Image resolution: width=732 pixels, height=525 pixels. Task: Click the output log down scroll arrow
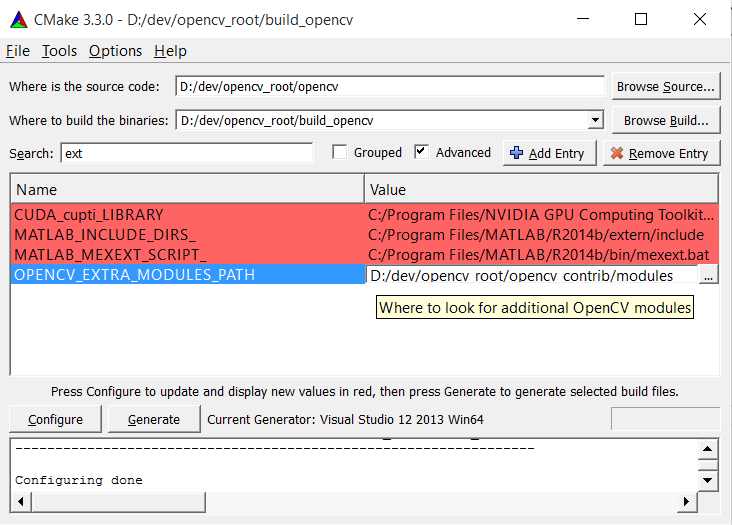[708, 480]
